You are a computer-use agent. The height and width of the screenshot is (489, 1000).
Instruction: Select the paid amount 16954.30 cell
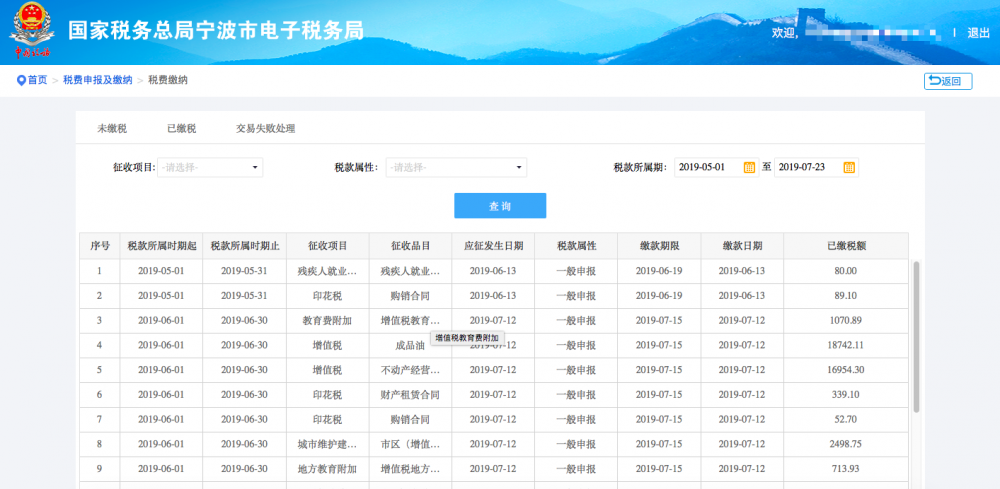tap(846, 370)
